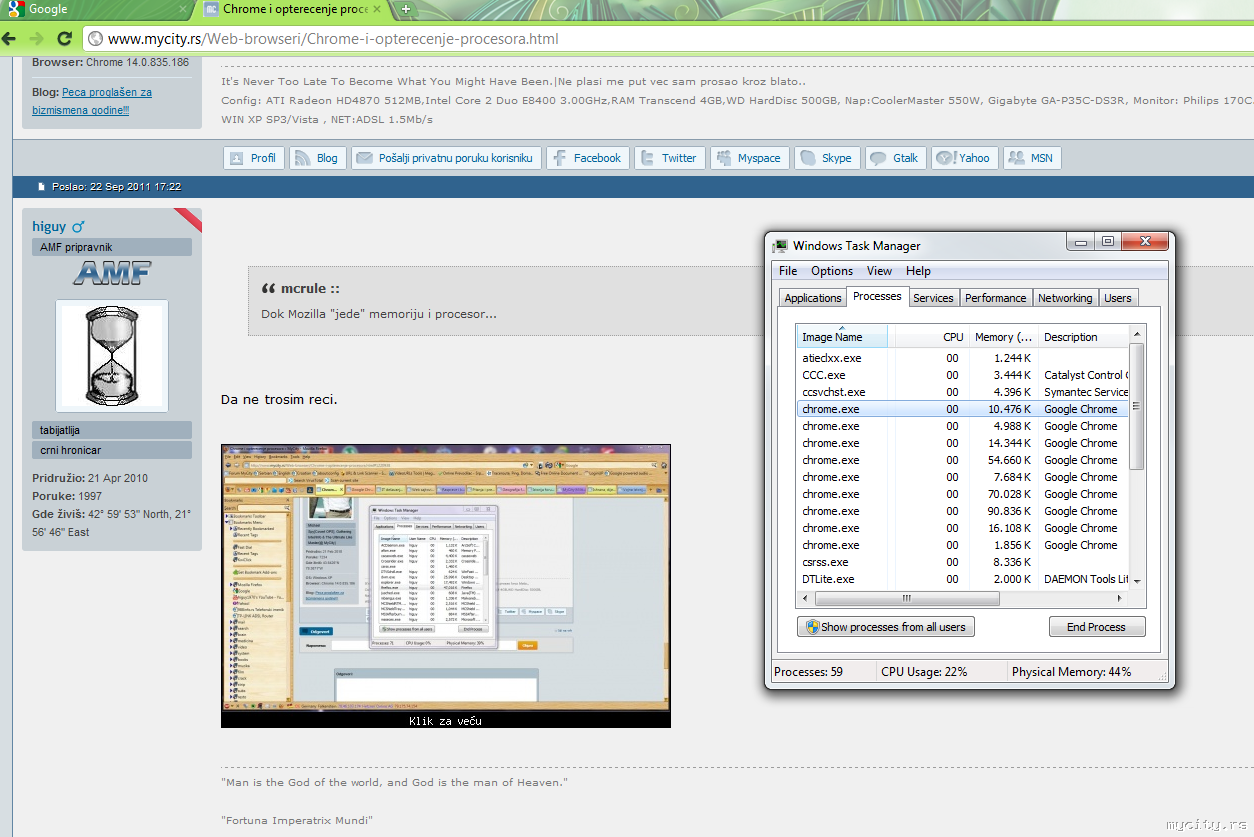This screenshot has height=837, width=1254.
Task: Click the MSN contact button
Action: pyautogui.click(x=1031, y=158)
